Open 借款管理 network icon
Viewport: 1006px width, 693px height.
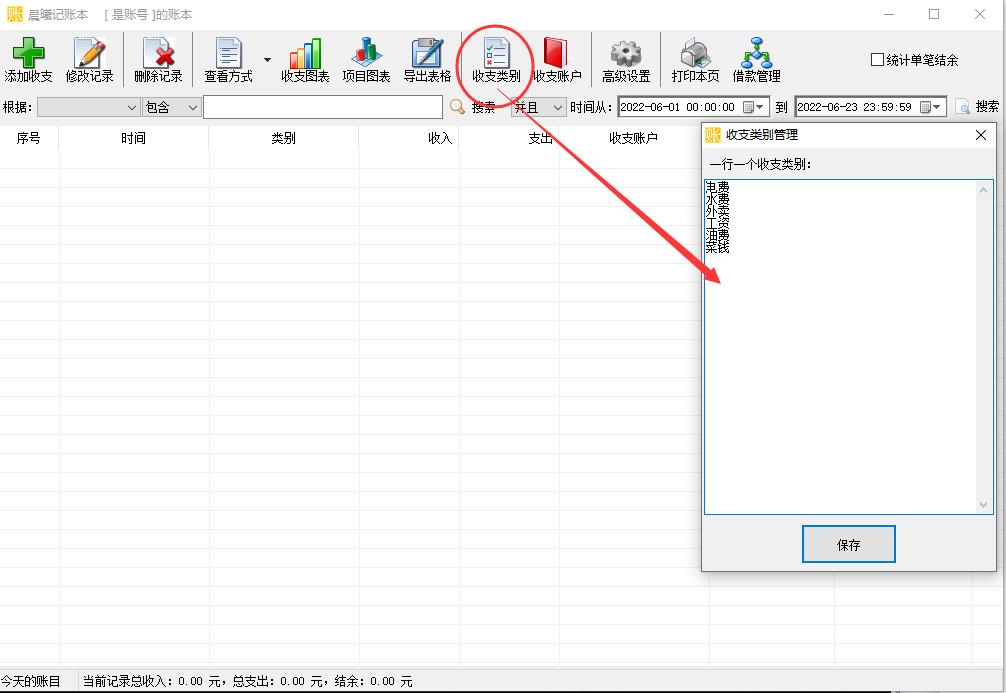coord(757,53)
